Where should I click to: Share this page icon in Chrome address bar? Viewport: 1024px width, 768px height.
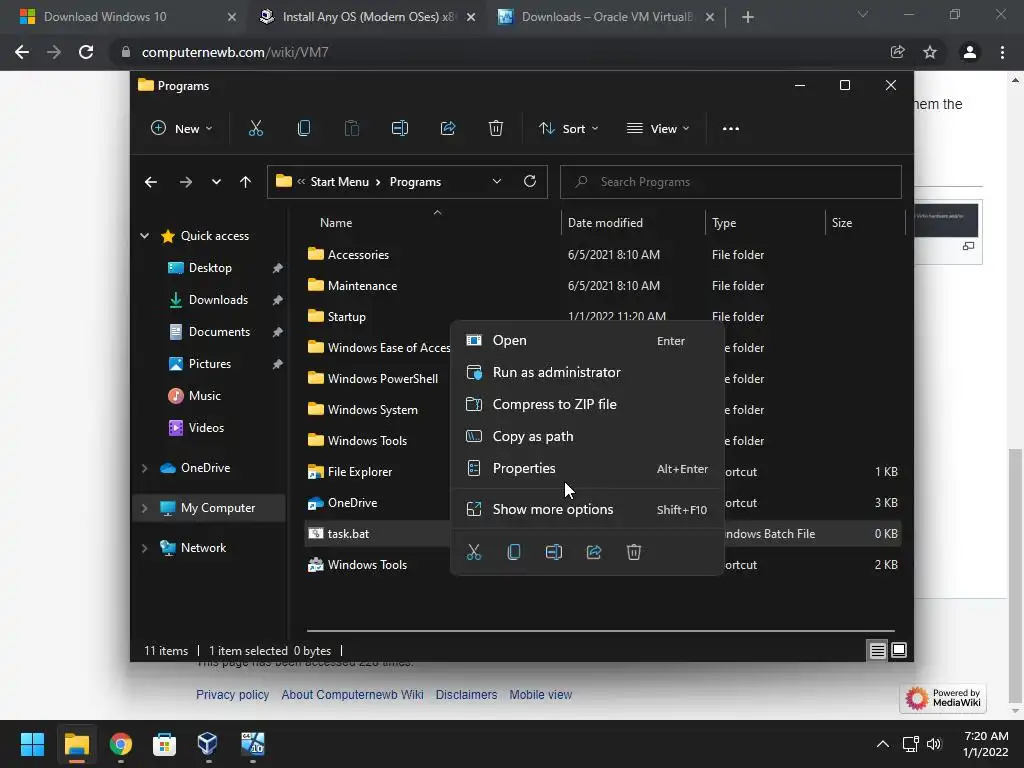click(x=898, y=52)
